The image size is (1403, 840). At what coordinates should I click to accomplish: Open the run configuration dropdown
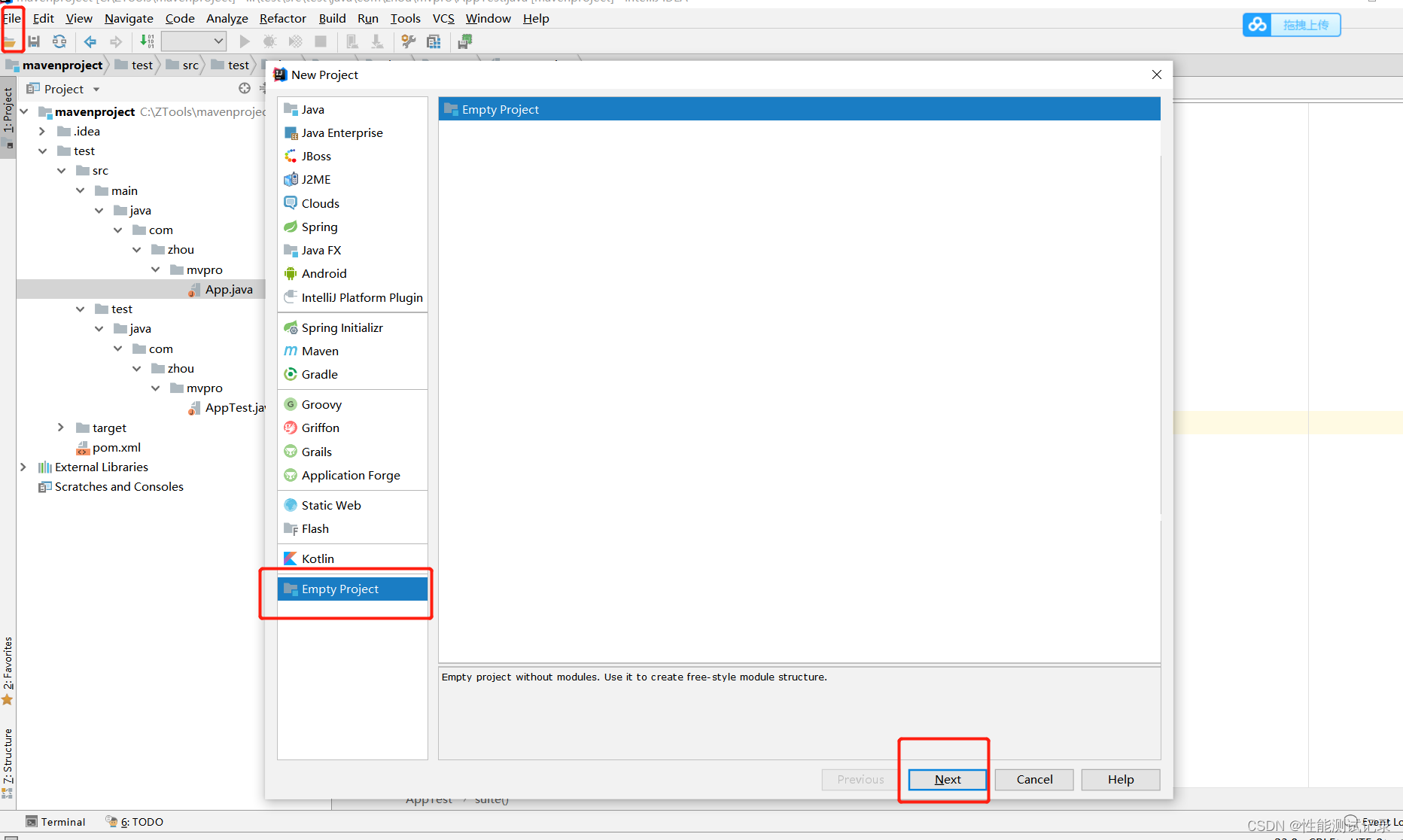193,41
